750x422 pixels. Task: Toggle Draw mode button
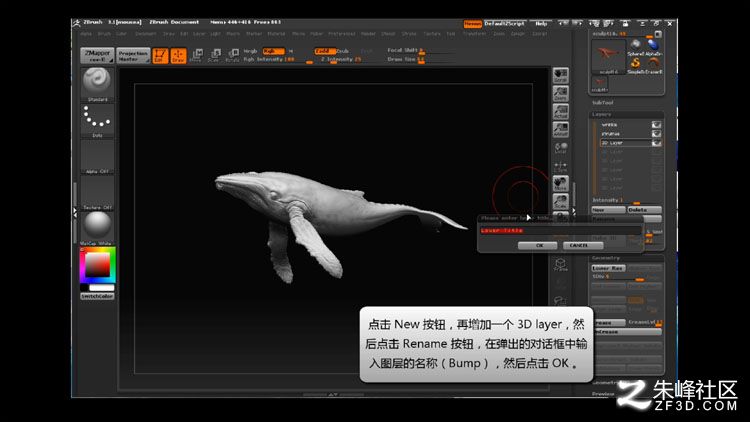point(178,56)
